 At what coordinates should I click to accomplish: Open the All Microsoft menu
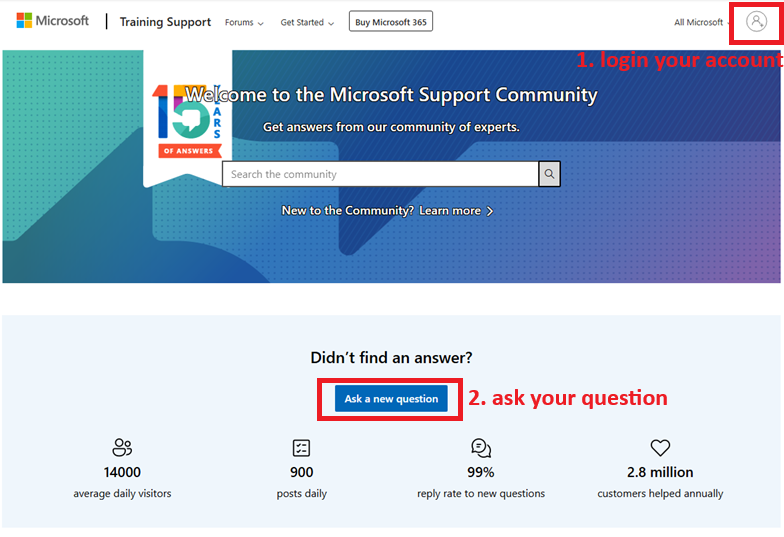[700, 22]
